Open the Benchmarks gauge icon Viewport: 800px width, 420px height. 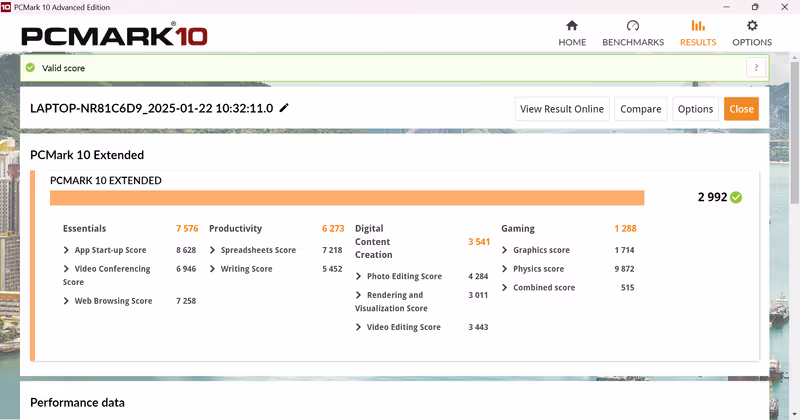632,26
